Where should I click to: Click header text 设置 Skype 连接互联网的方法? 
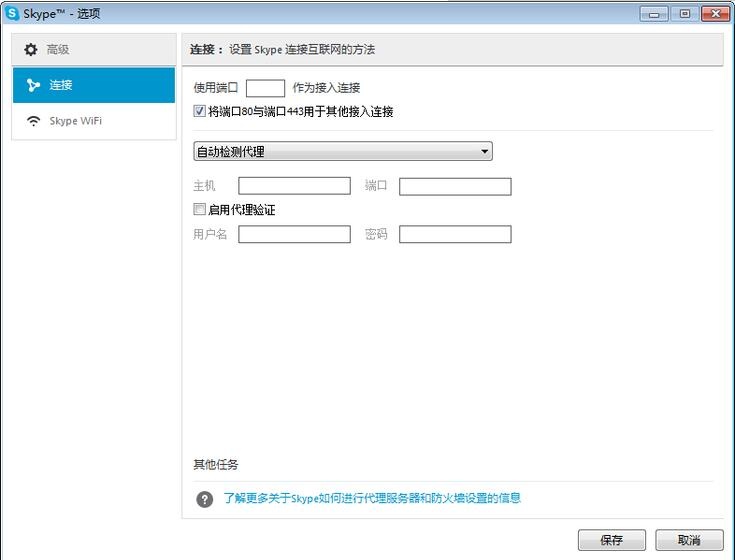[302, 50]
